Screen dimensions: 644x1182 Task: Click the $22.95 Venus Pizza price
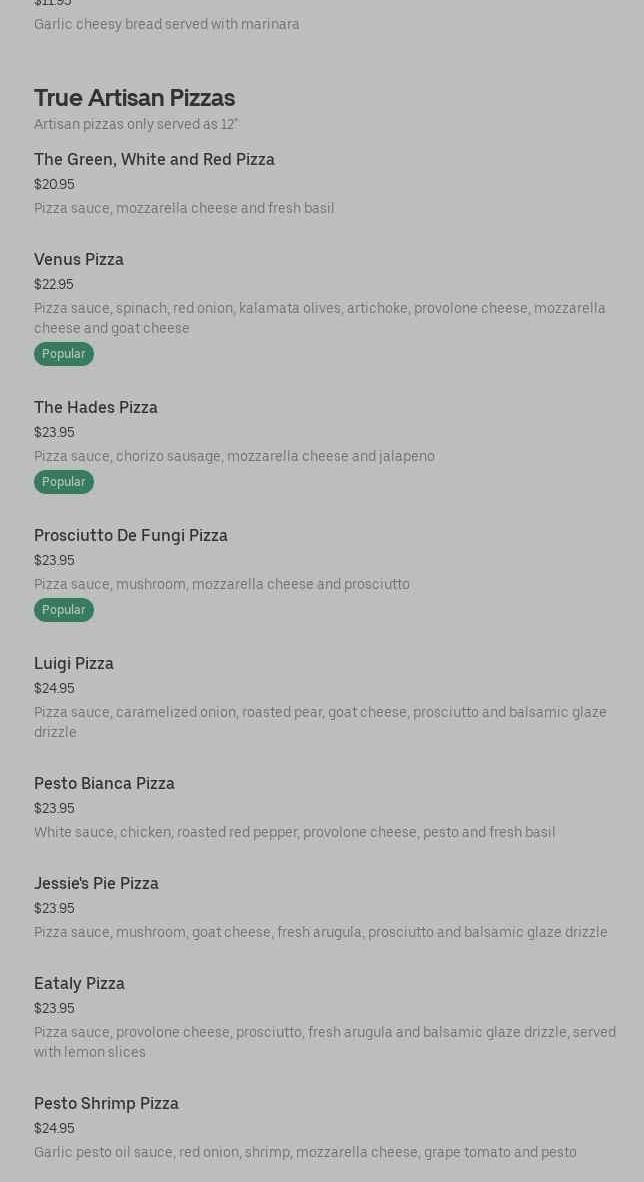tap(54, 285)
